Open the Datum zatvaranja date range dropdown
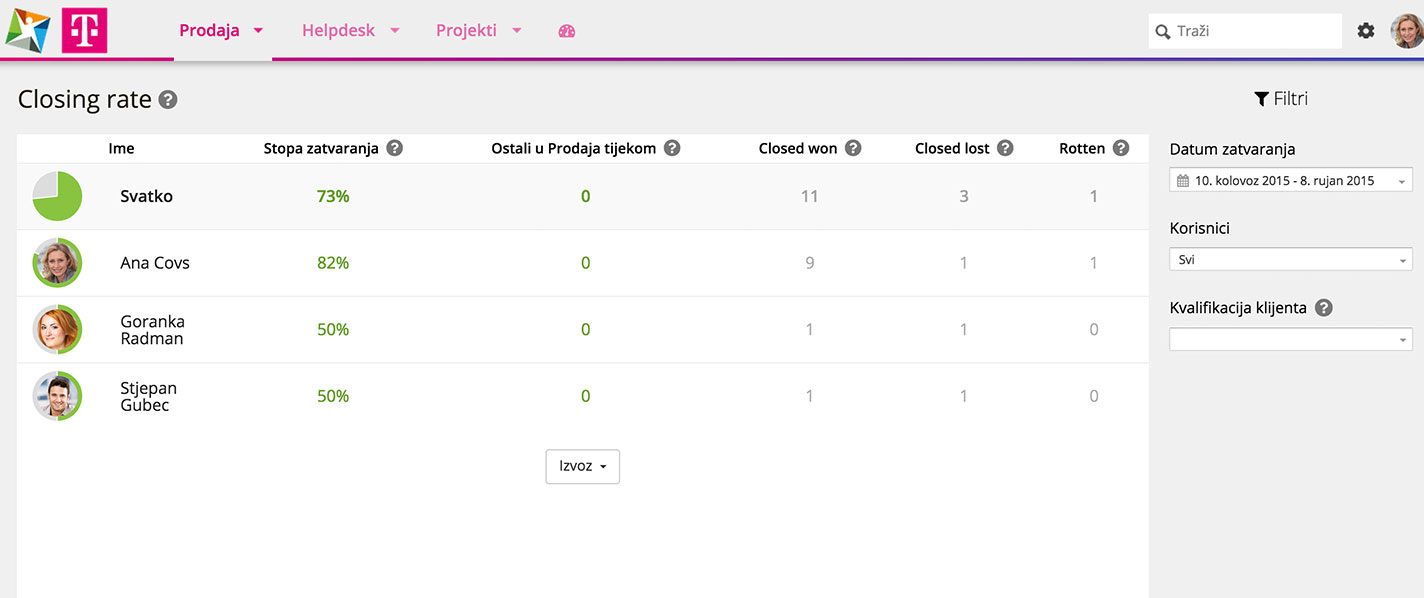This screenshot has height=598, width=1424. coord(1290,181)
